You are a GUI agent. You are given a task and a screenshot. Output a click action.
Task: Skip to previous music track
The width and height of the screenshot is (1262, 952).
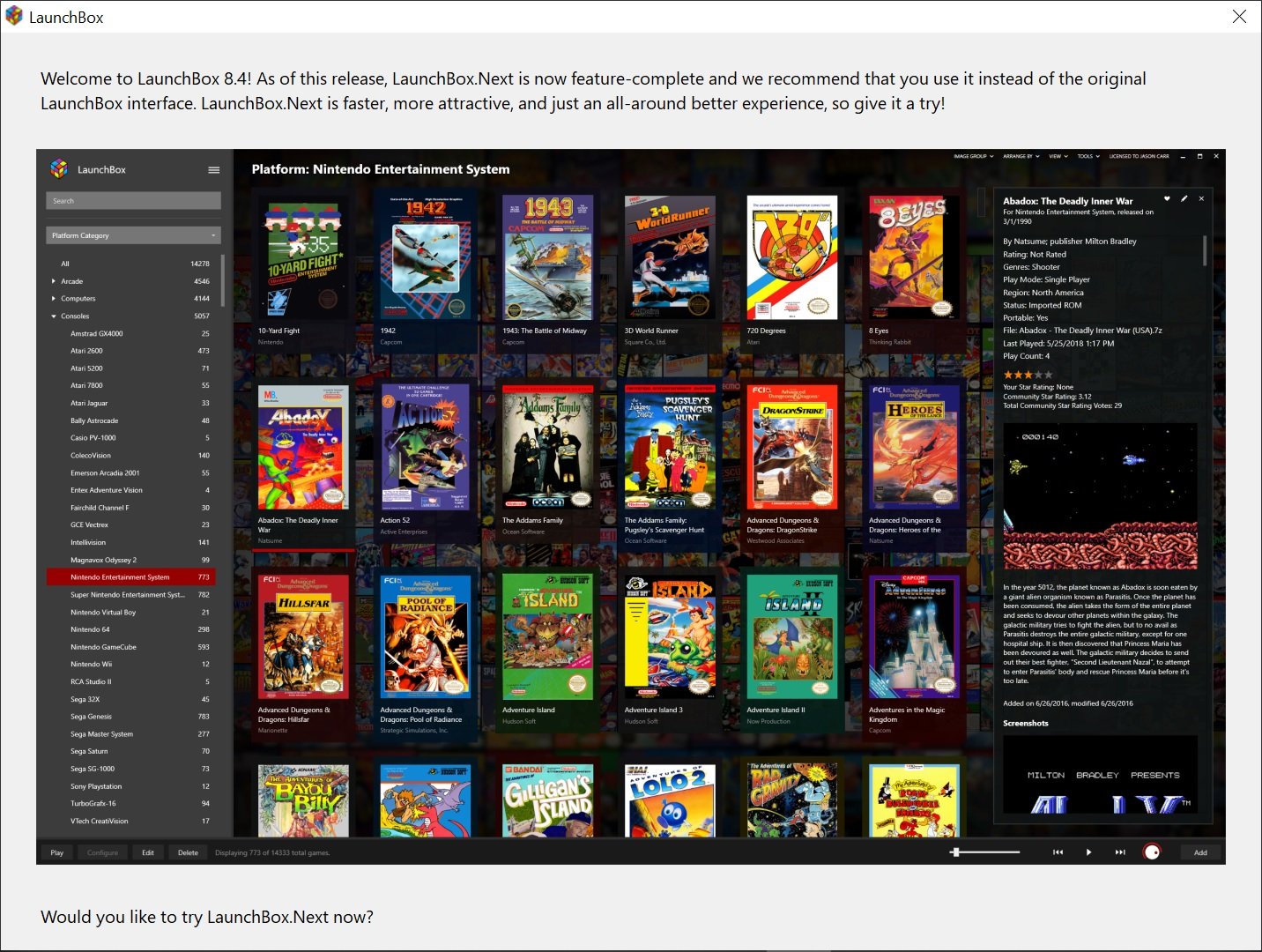pyautogui.click(x=1058, y=852)
